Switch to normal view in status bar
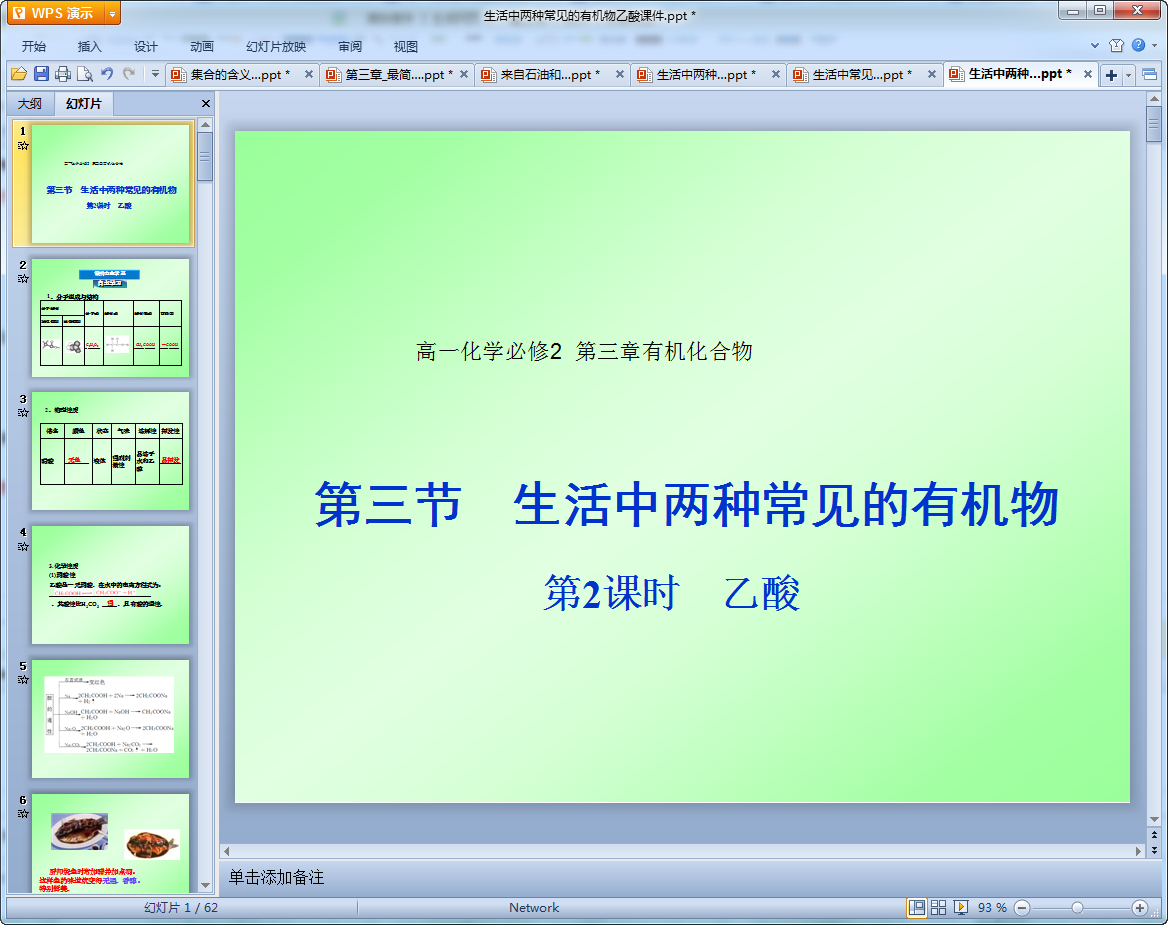 pos(916,907)
